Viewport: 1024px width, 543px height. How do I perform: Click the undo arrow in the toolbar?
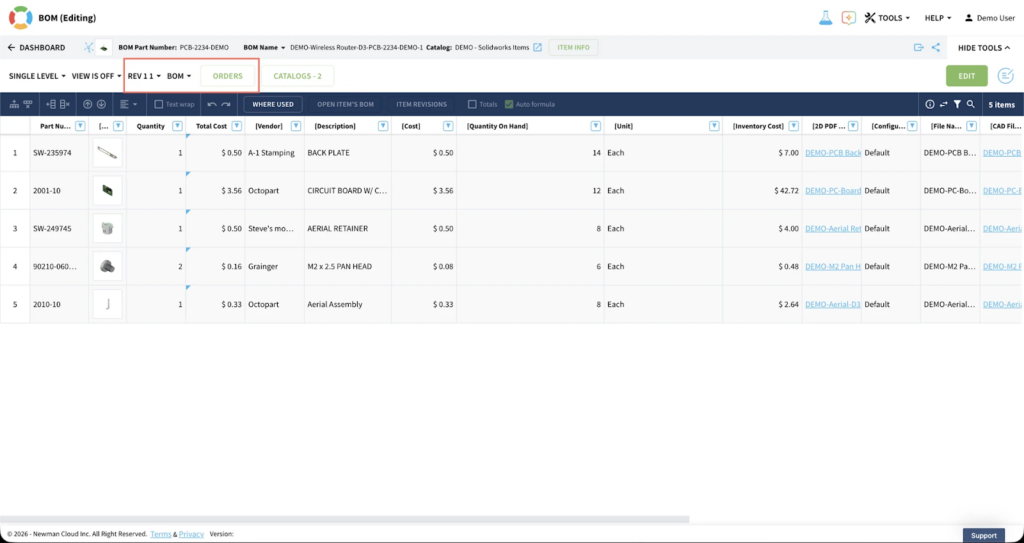coord(211,104)
